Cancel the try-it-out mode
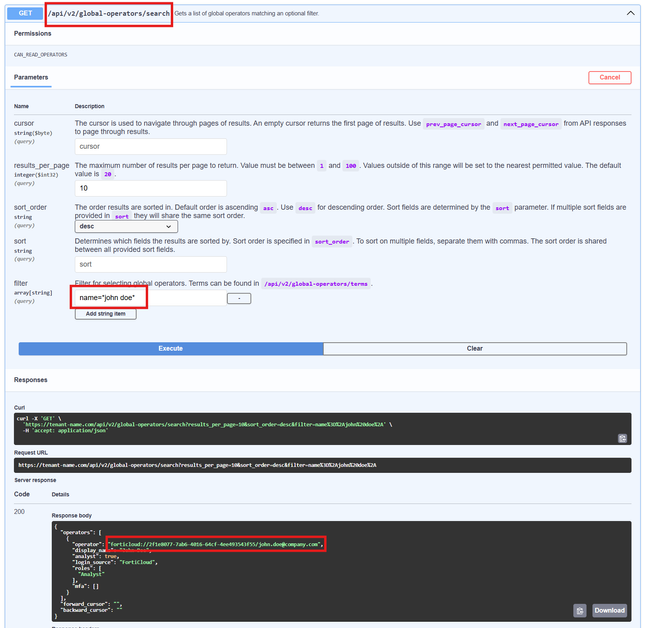This screenshot has width=651, height=628. coord(609,78)
